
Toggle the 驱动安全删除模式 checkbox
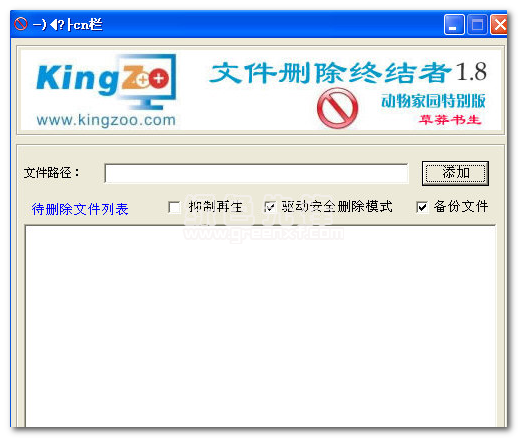(269, 207)
